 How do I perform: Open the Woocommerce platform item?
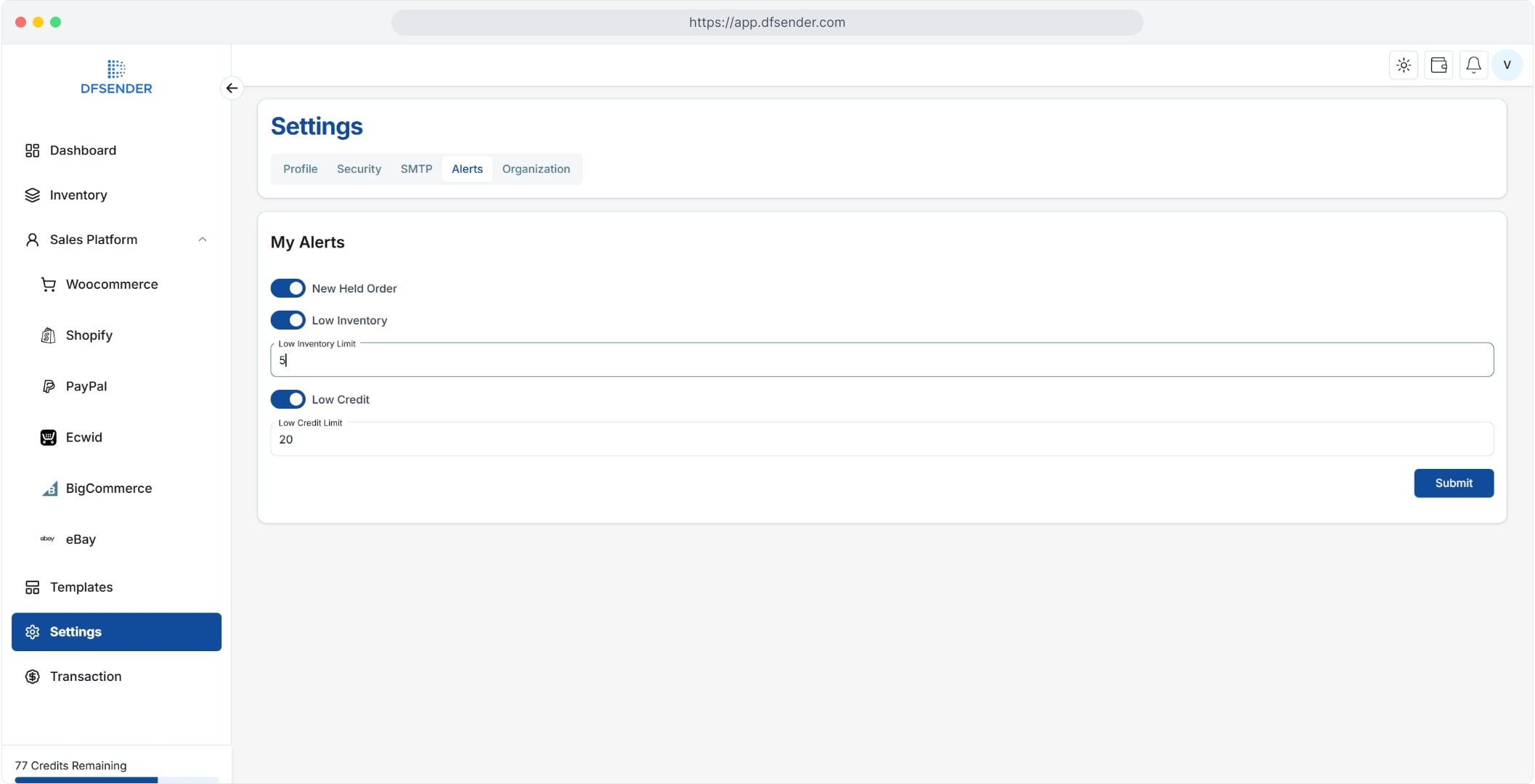coord(111,285)
